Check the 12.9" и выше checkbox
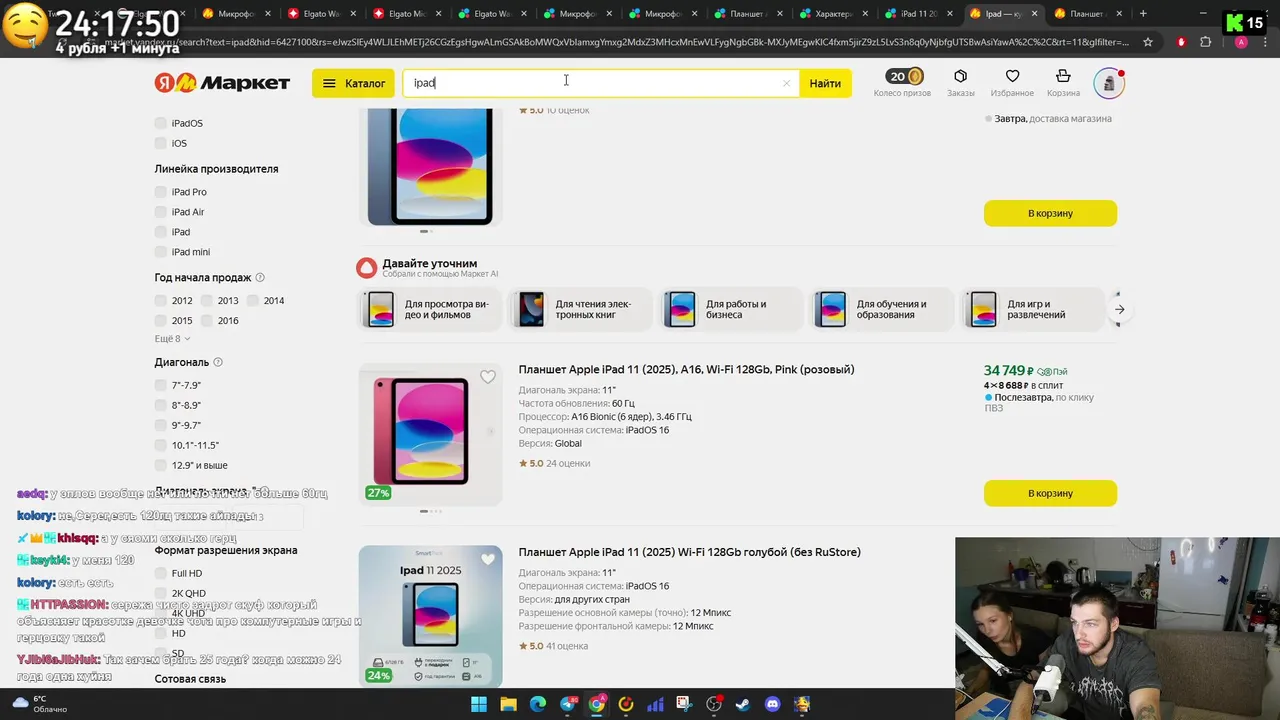Screen dimensions: 1280x720 click(x=160, y=465)
